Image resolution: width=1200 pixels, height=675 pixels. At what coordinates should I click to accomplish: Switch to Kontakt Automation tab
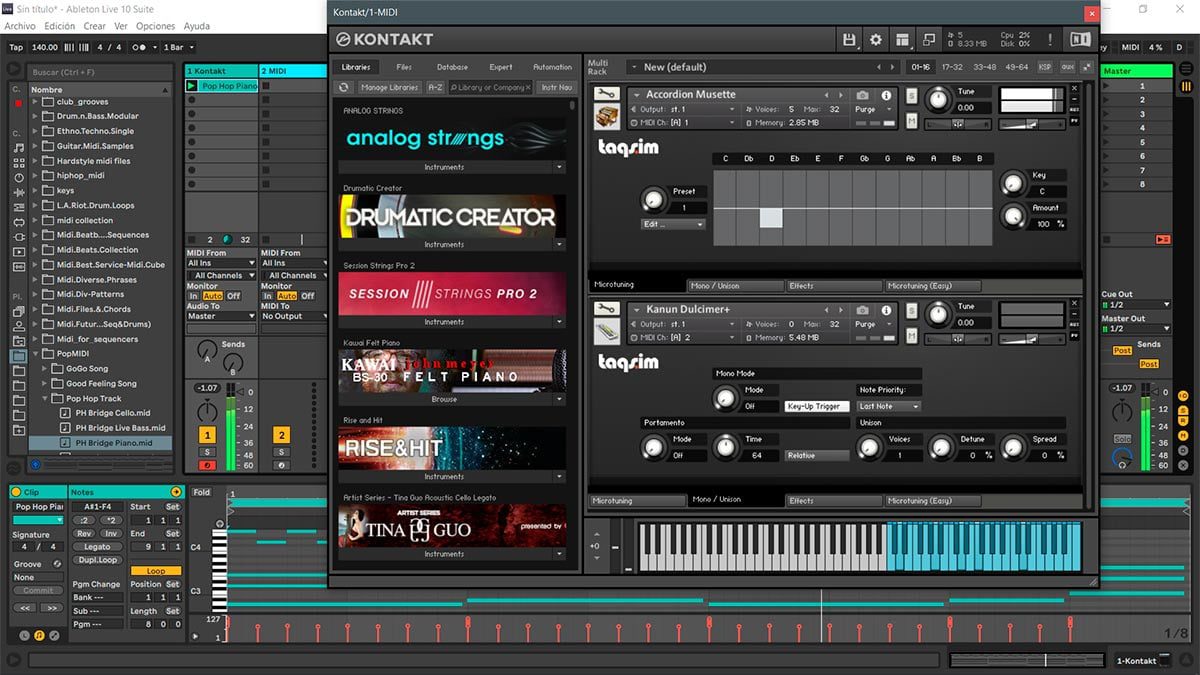tap(552, 67)
